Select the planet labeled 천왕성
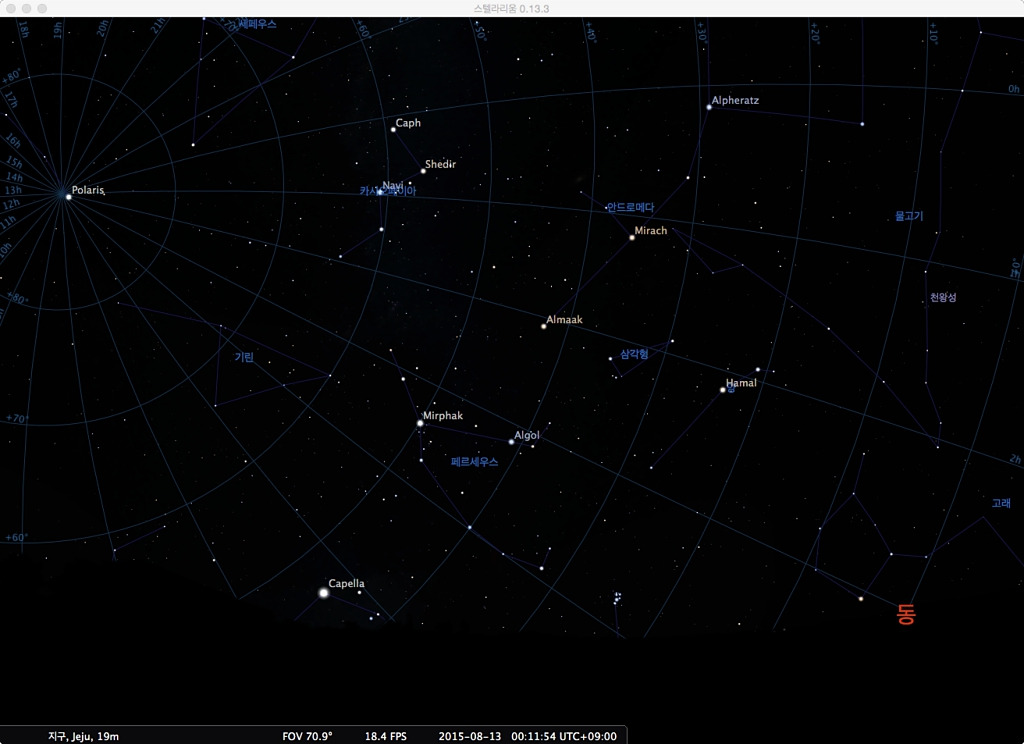The width and height of the screenshot is (1024, 744). 943,297
